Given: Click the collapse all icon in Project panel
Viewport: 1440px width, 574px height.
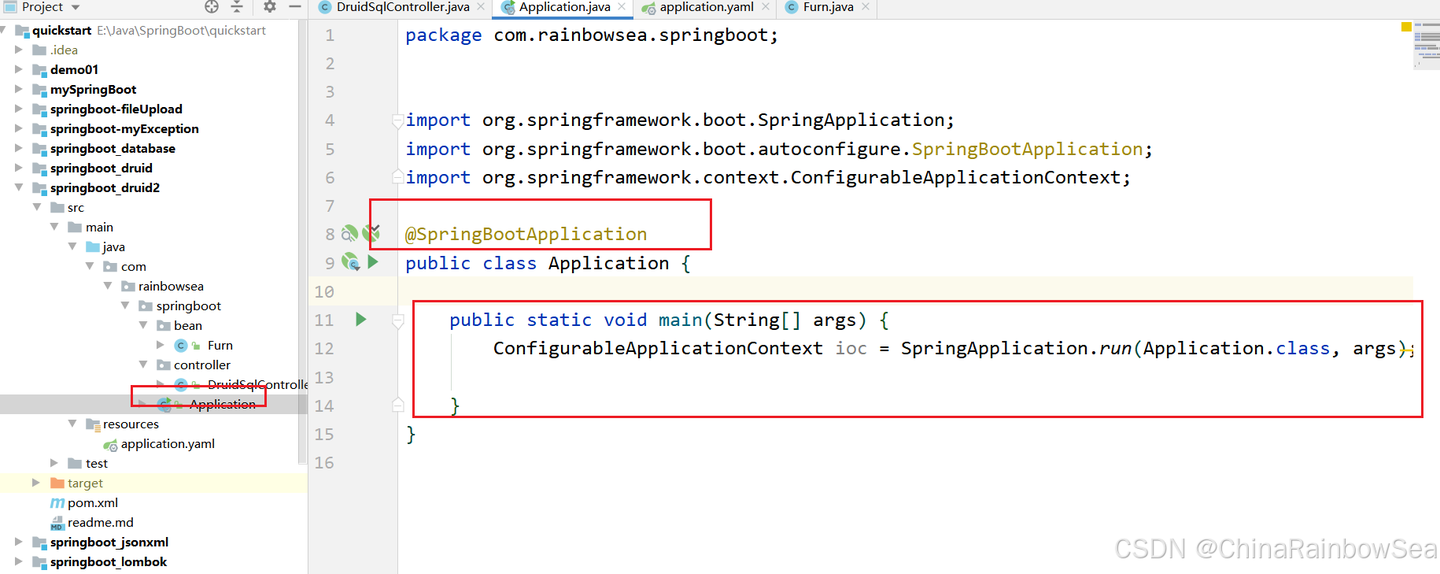Looking at the screenshot, I should pyautogui.click(x=237, y=7).
